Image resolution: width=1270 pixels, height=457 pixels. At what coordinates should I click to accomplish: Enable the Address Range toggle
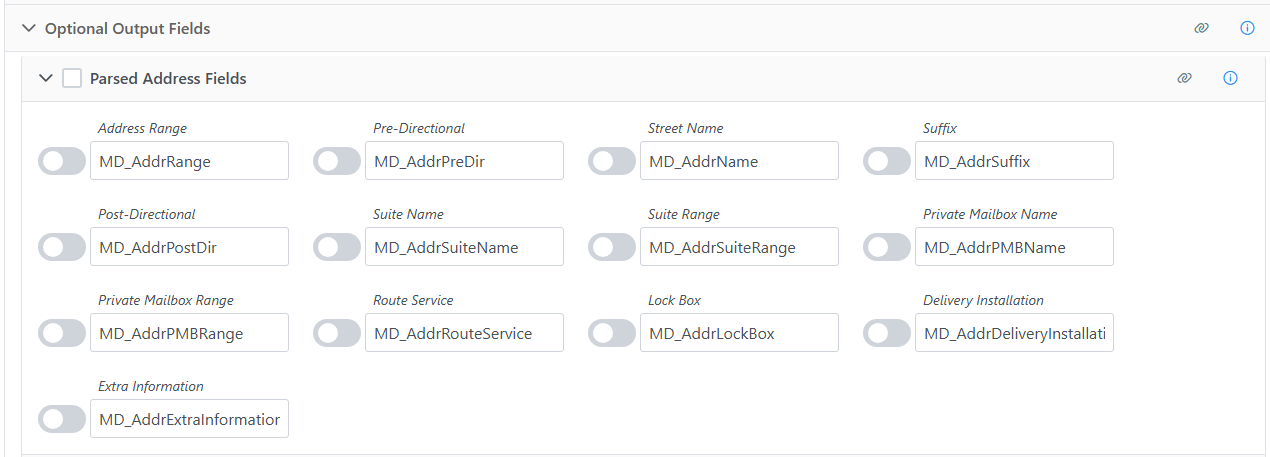62,161
